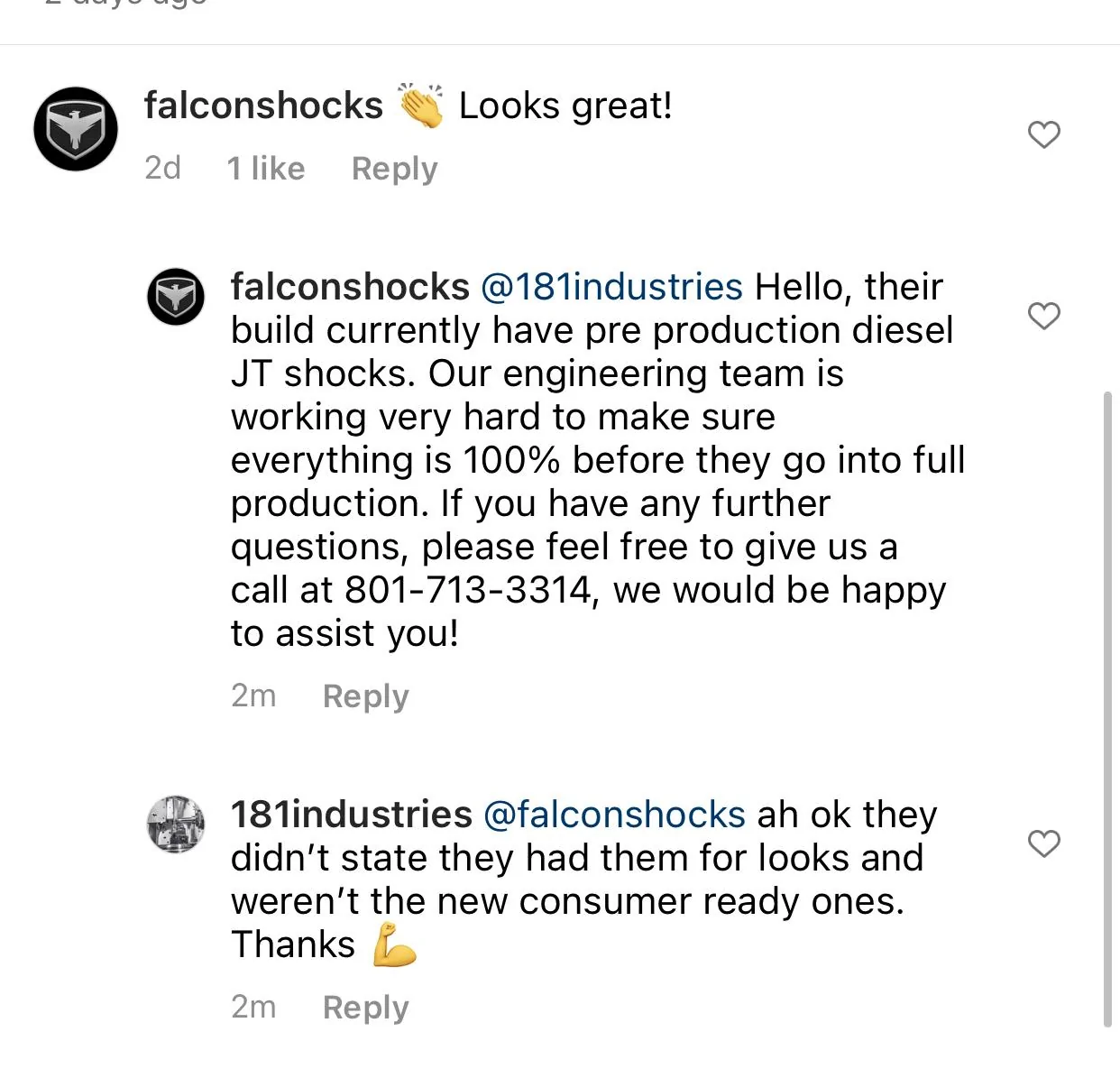Viewport: 1120px width, 1078px height.
Task: Like 181industries' "ah ok" comment heart
Action: (x=1044, y=843)
